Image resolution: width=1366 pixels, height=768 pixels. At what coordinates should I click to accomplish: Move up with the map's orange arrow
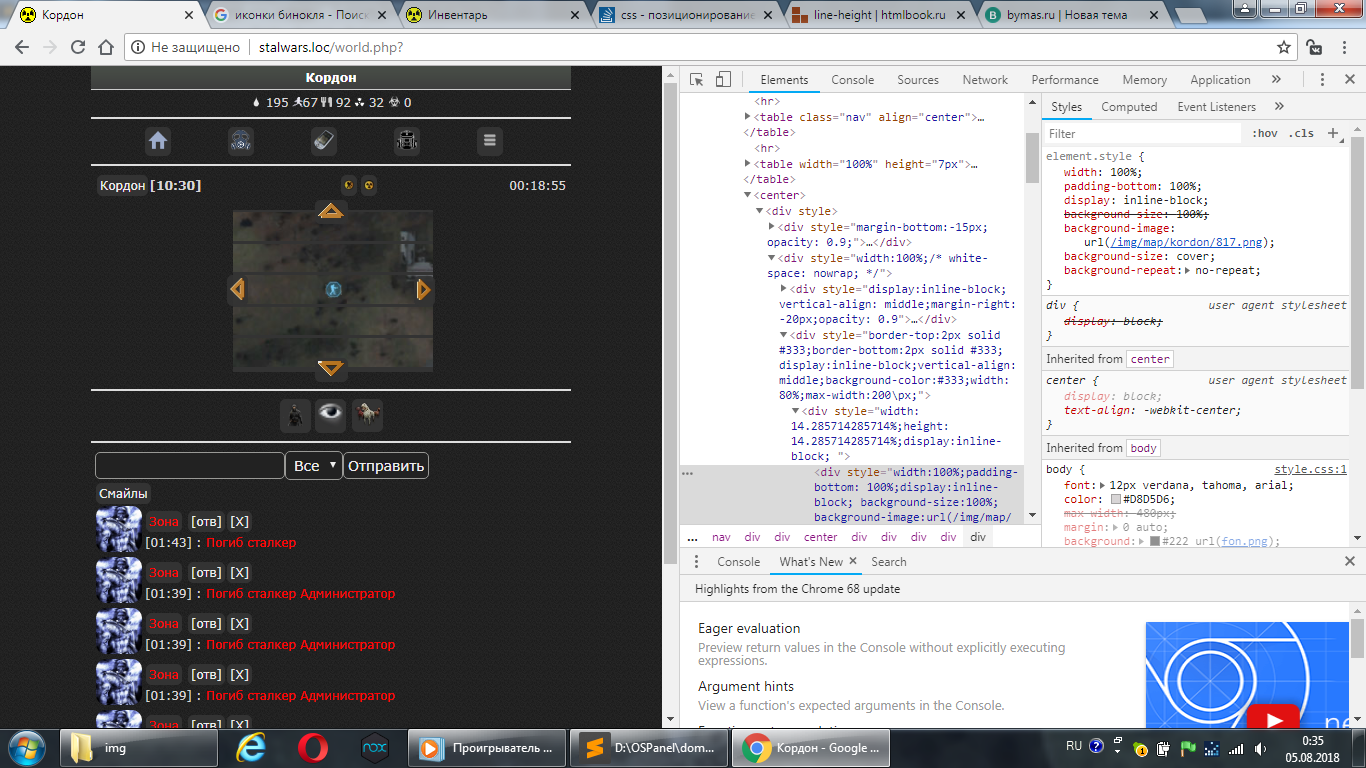point(331,210)
